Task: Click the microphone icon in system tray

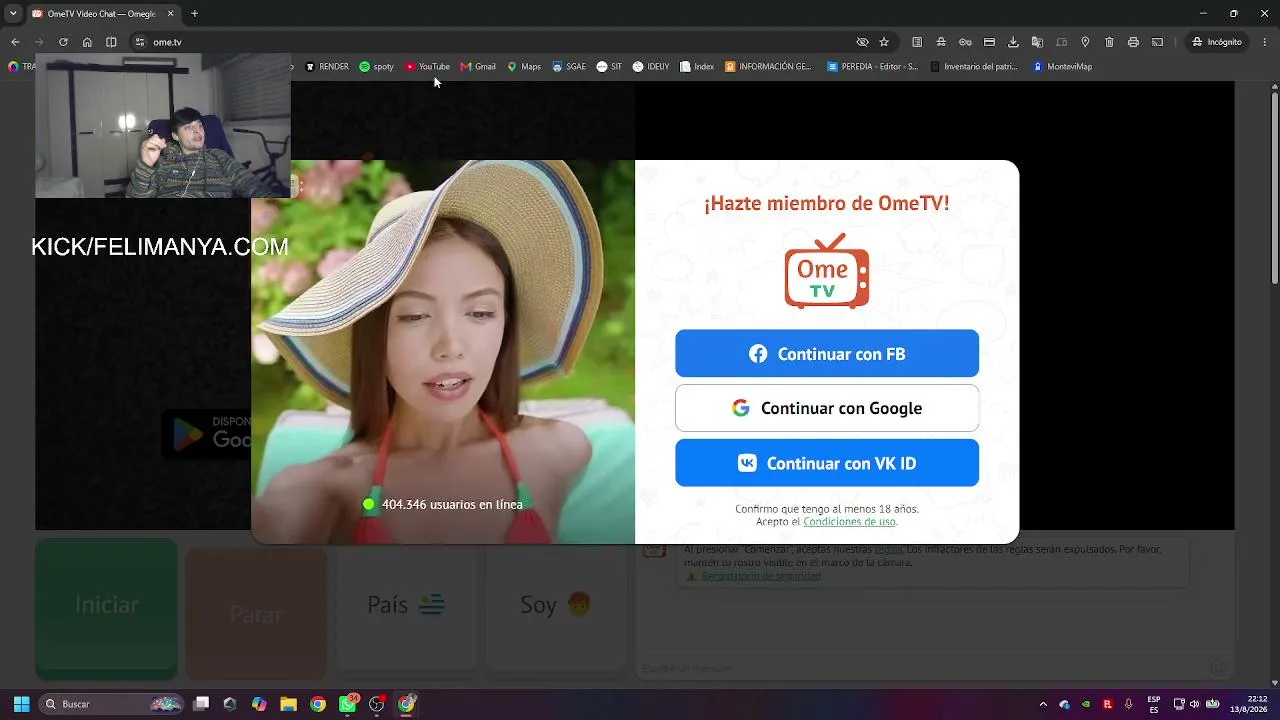Action: tap(1129, 704)
